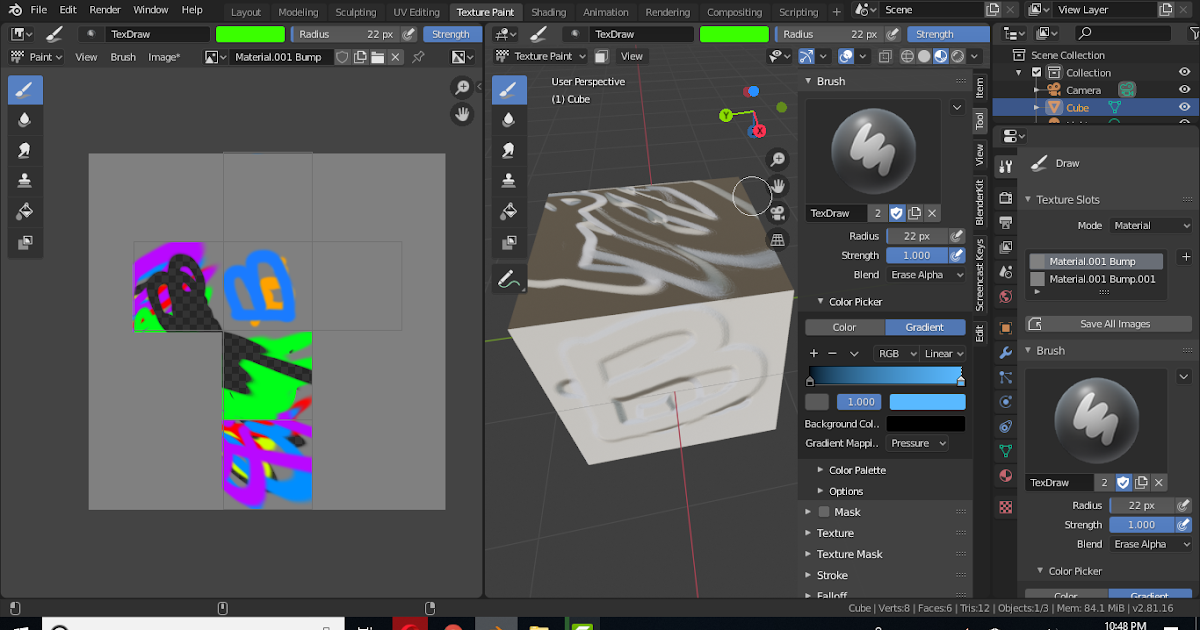Select the Background Color black swatch
The width and height of the screenshot is (1200, 630).
[925, 423]
